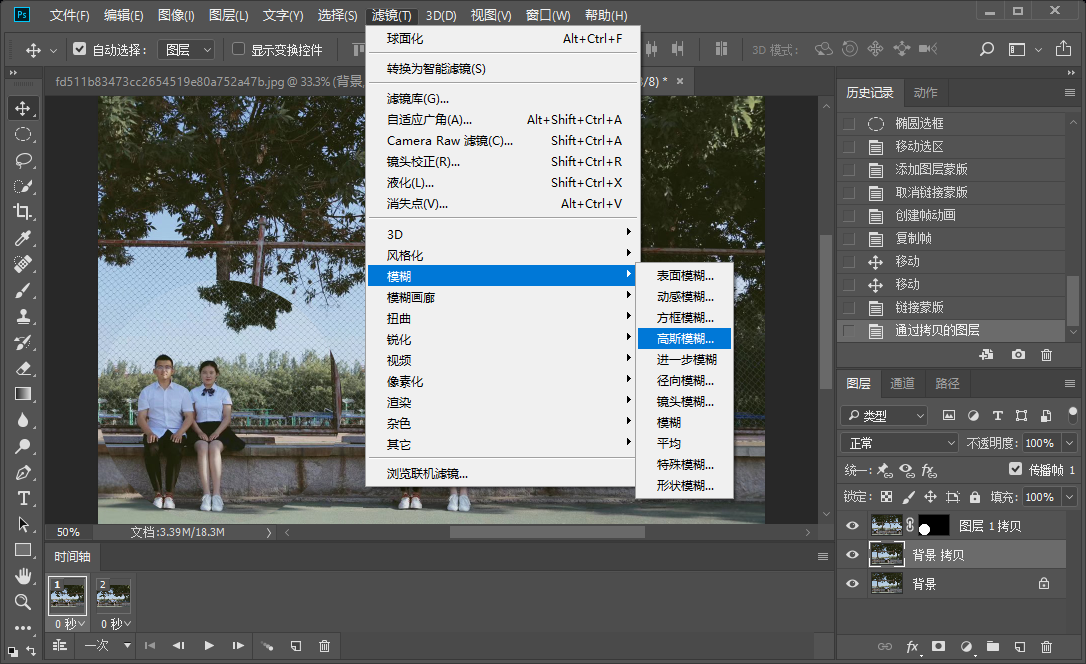Click the horizontal canvas scrollbar
The image size is (1086, 664).
tap(547, 532)
